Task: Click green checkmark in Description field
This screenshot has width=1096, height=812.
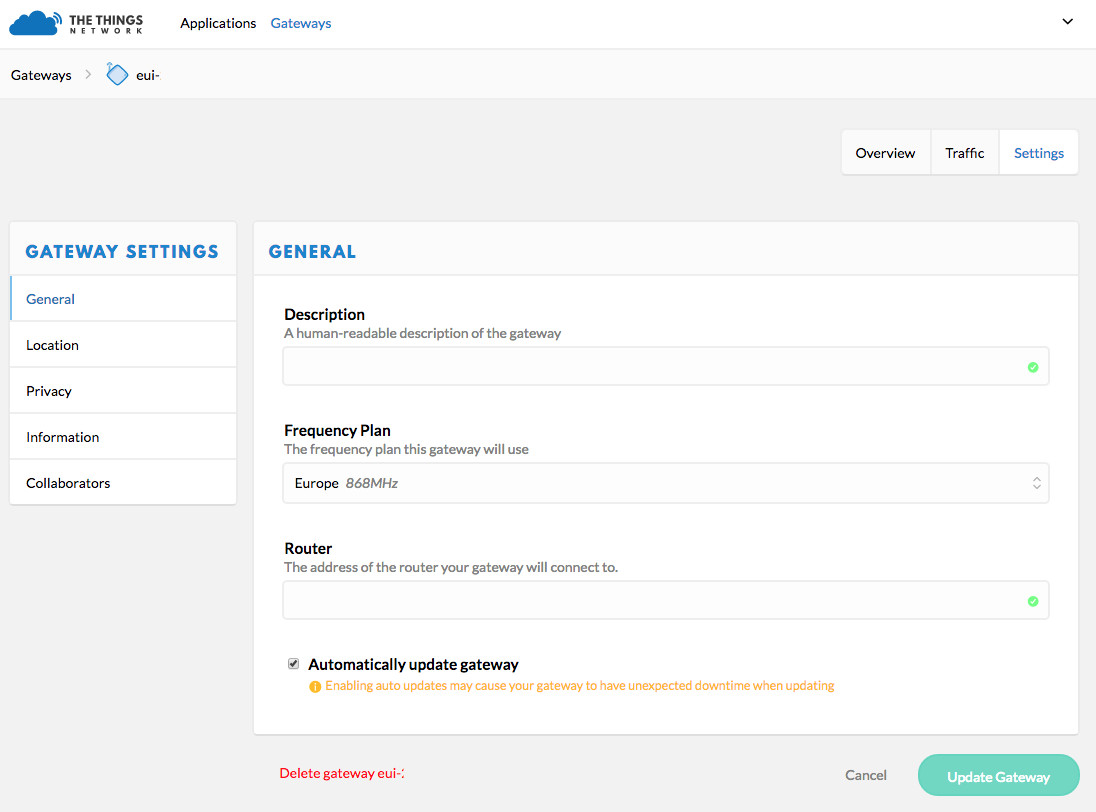Action: pyautogui.click(x=1033, y=367)
